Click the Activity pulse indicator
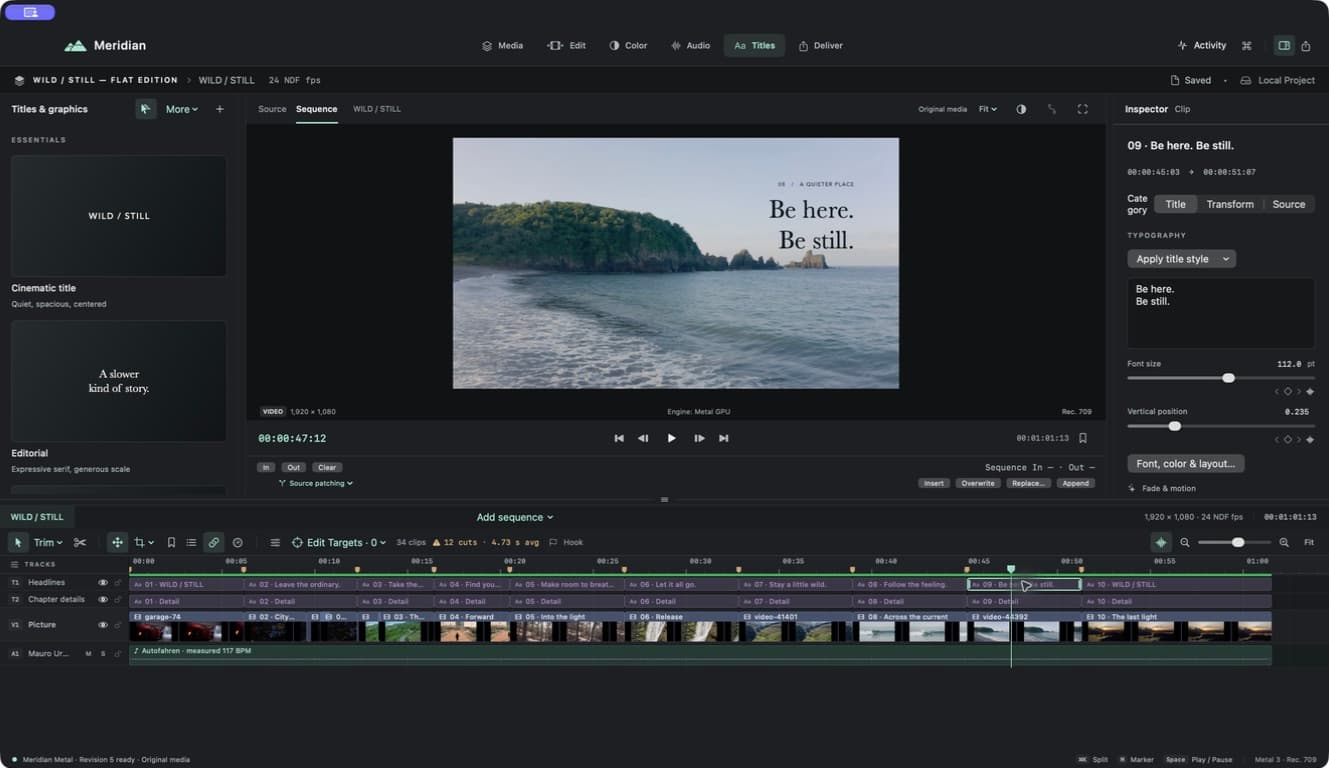The height and width of the screenshot is (768, 1329). 1202,45
